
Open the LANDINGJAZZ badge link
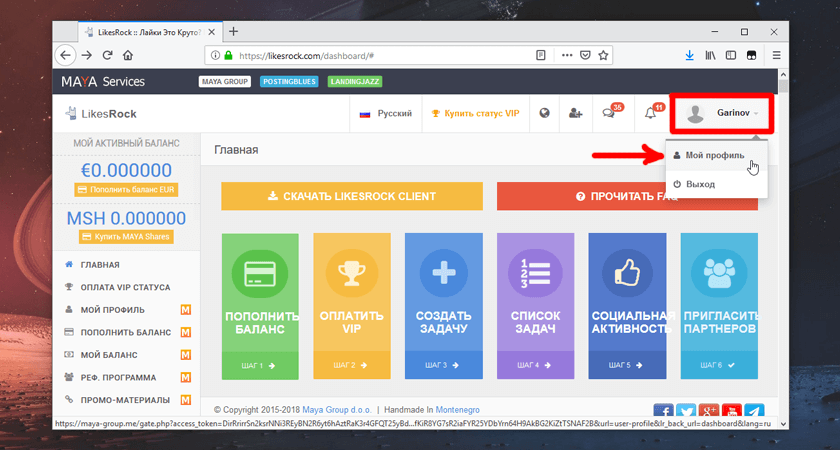pos(353,82)
